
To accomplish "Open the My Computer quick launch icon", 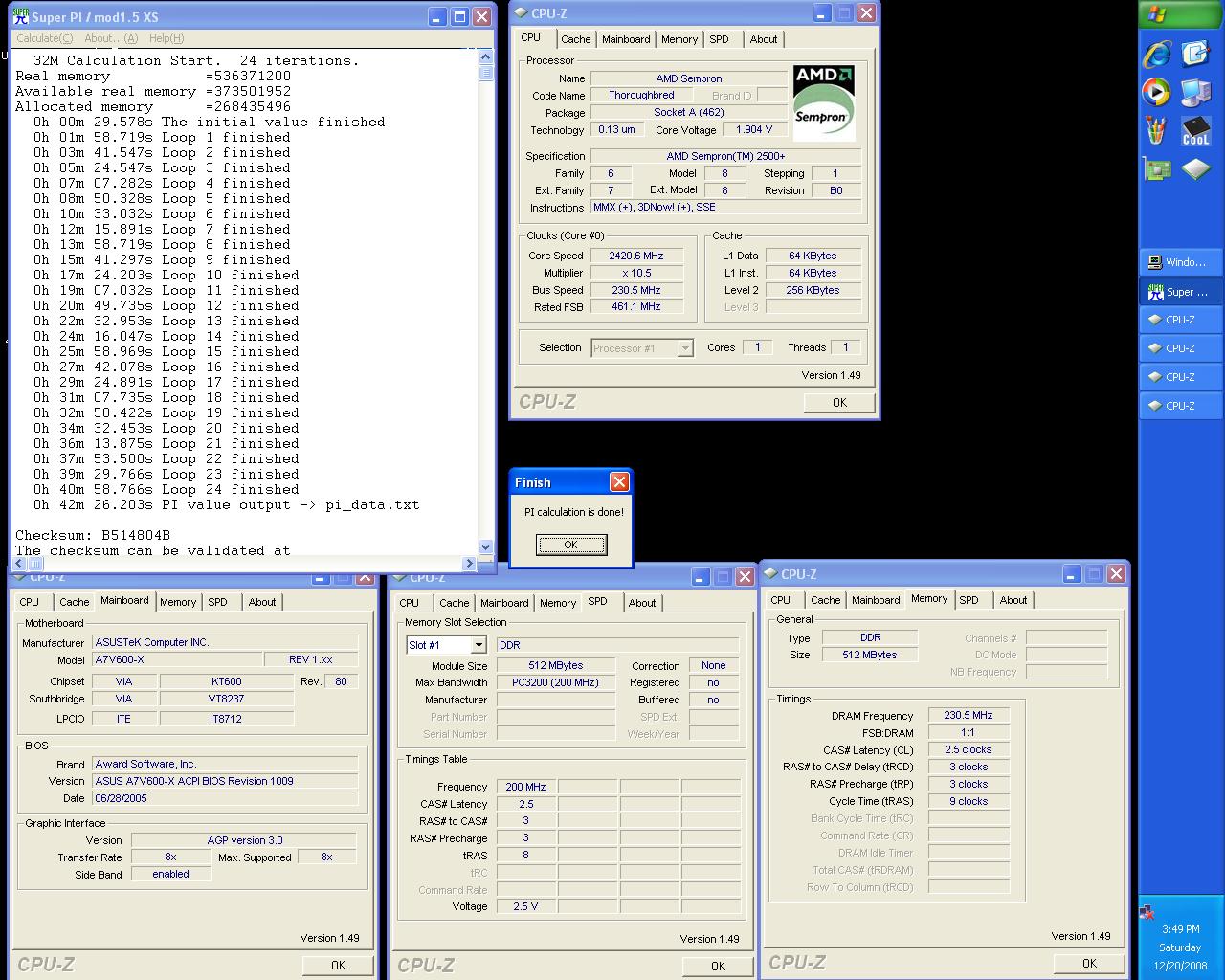I will coord(1196,92).
